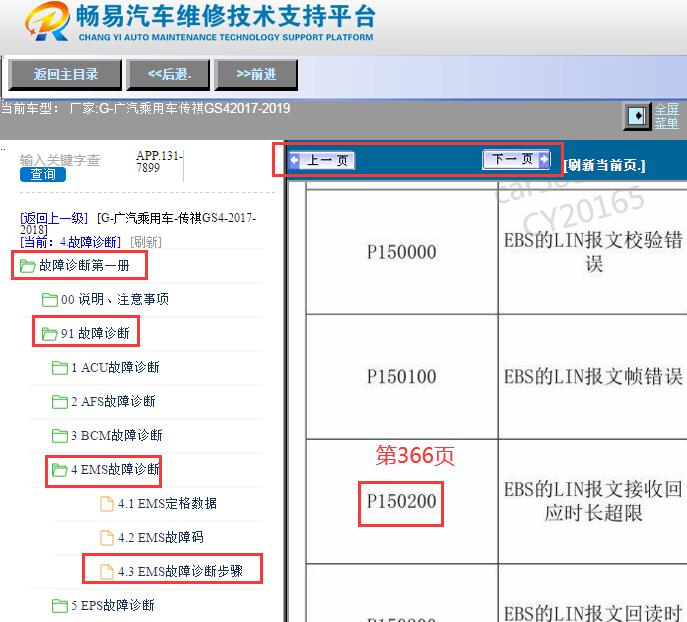Open 4.2 EMS故障码 page
This screenshot has height=622, width=687.
pyautogui.click(x=160, y=537)
